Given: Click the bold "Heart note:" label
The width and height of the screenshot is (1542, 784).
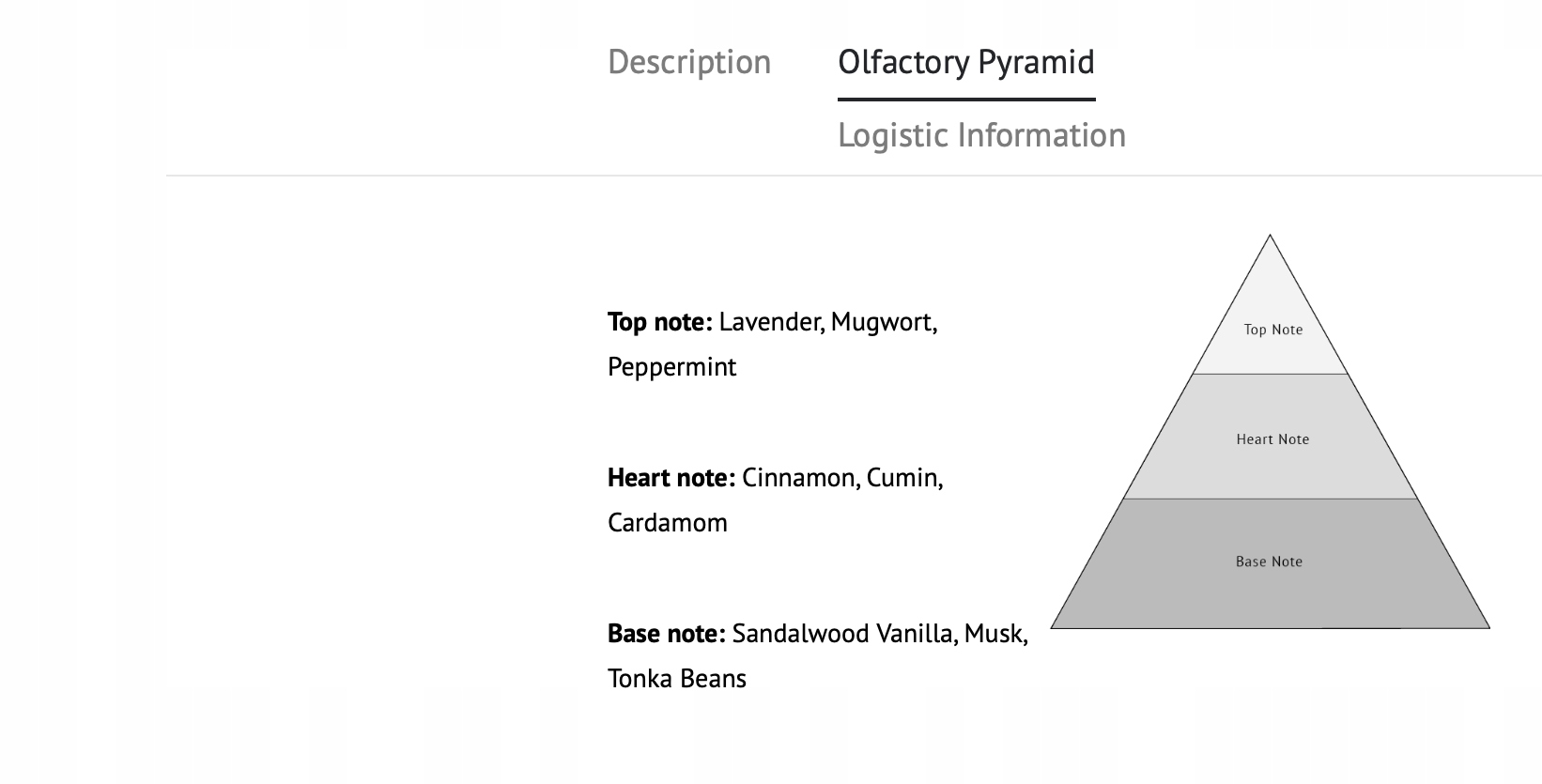Looking at the screenshot, I should pos(671,478).
